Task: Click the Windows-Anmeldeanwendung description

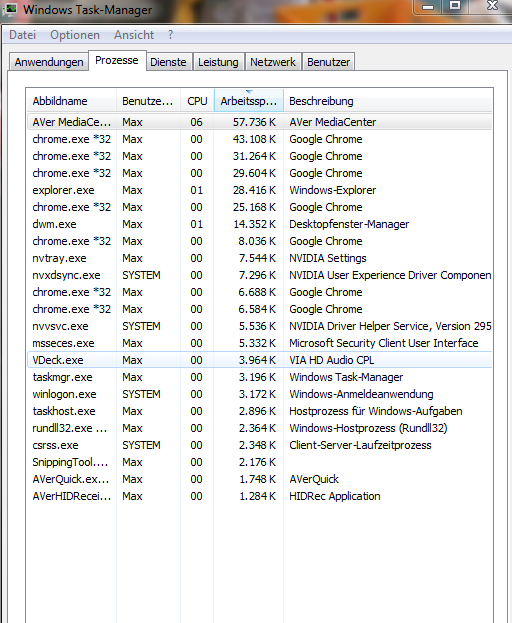Action: (361, 394)
